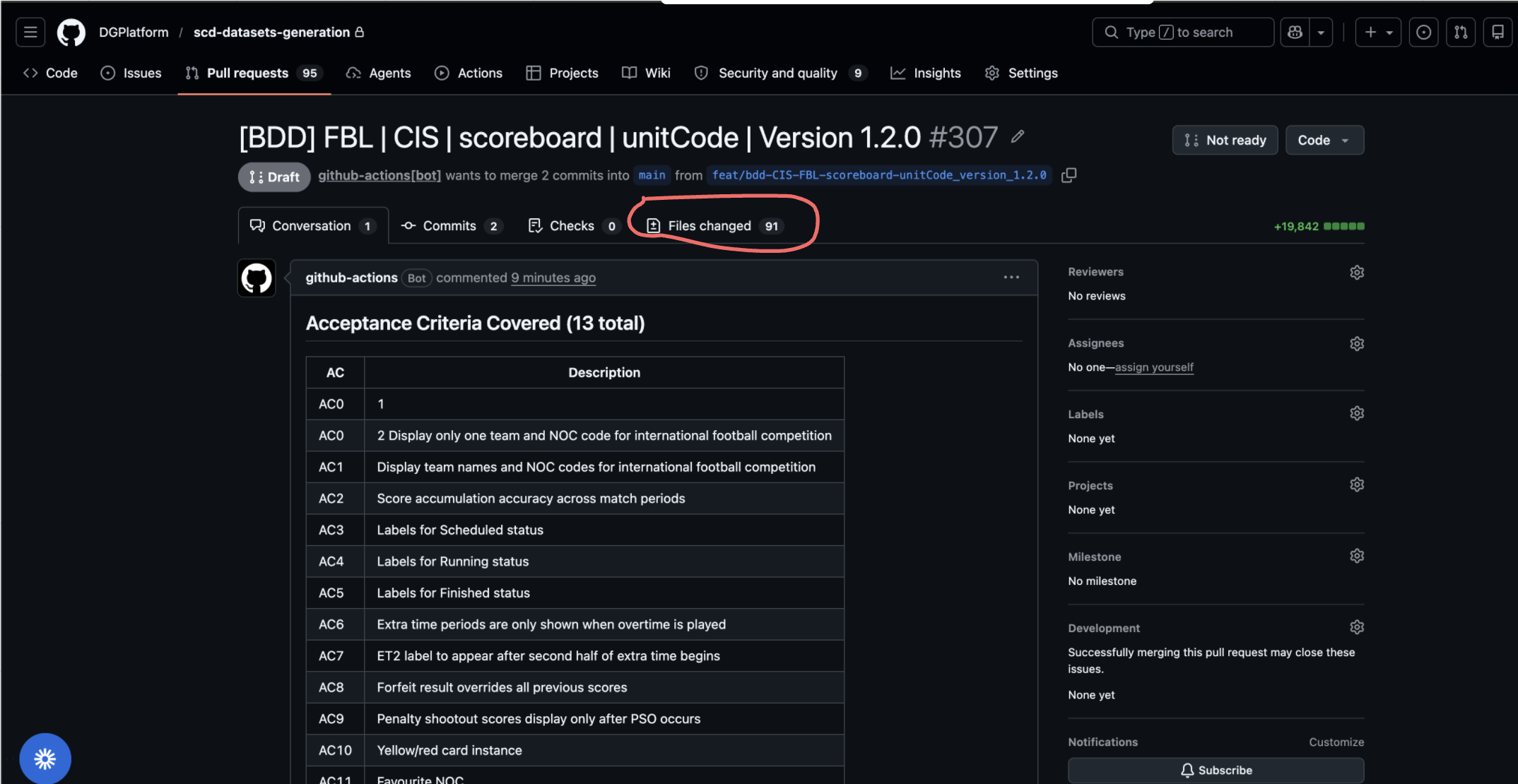Open Security and quality tab

click(x=781, y=73)
